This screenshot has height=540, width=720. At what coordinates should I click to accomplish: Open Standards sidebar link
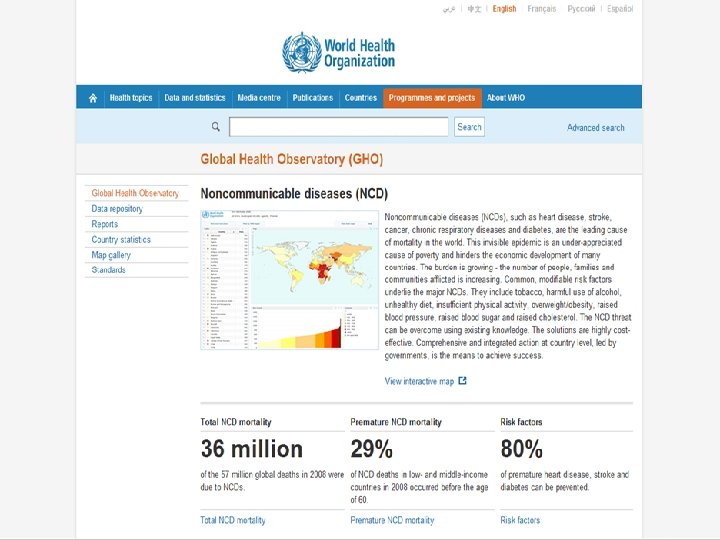click(x=108, y=270)
